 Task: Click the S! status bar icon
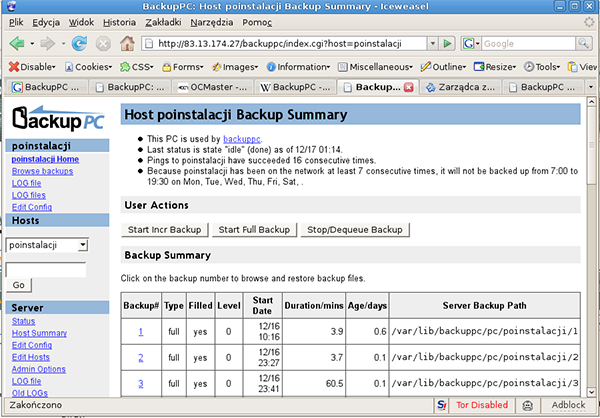click(x=442, y=405)
